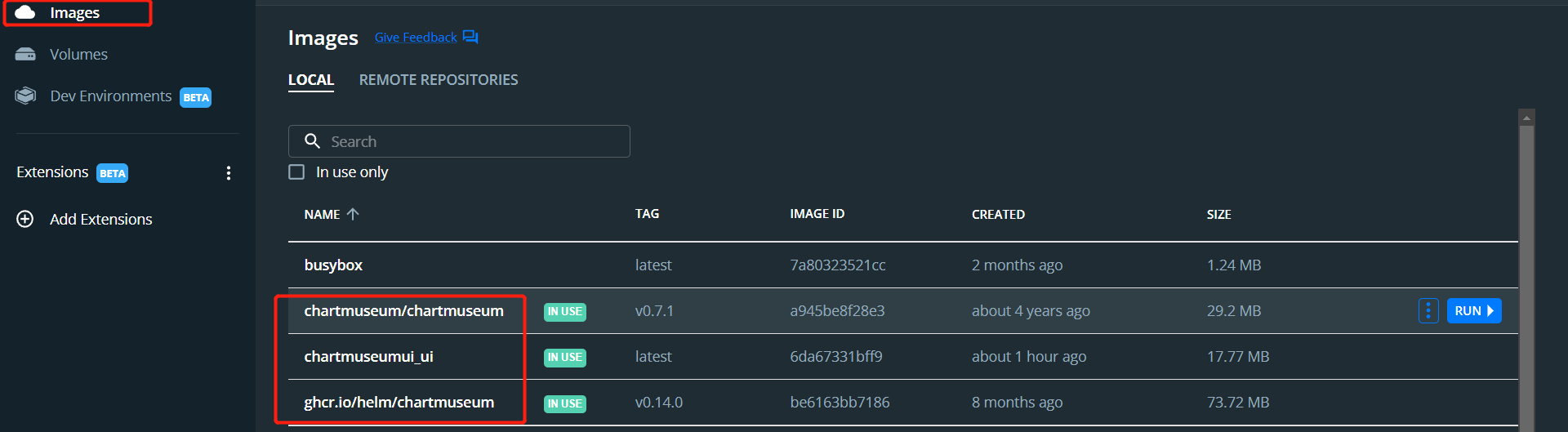Switch to the LOCAL tab
This screenshot has height=432, width=1568.
[311, 80]
